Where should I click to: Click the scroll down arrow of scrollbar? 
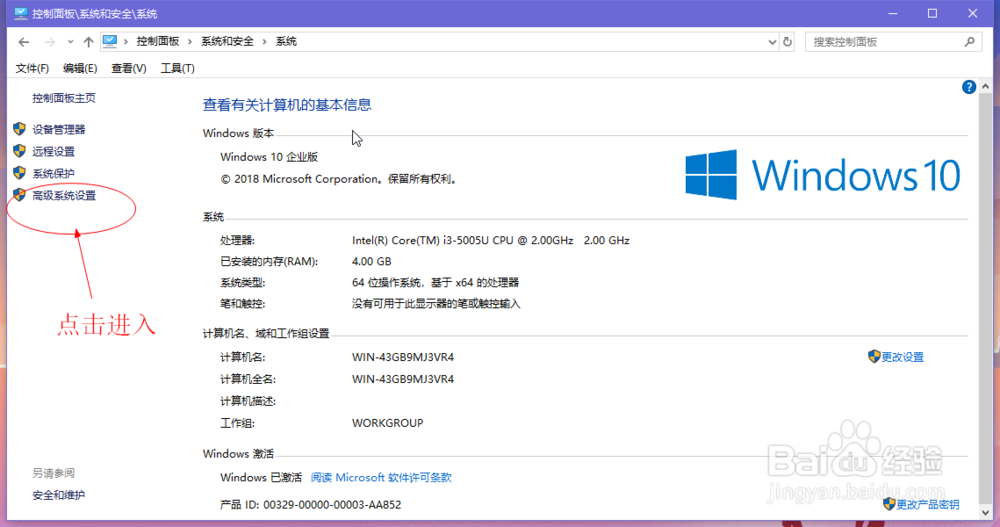986,512
